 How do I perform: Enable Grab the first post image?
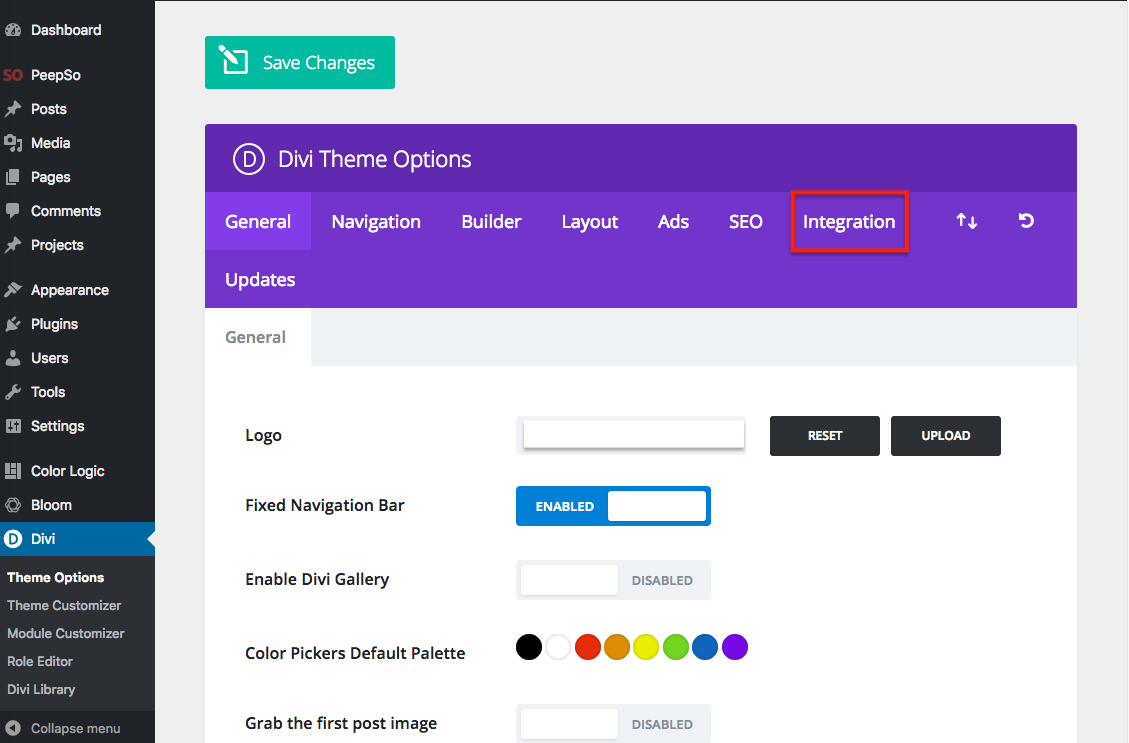tap(613, 724)
